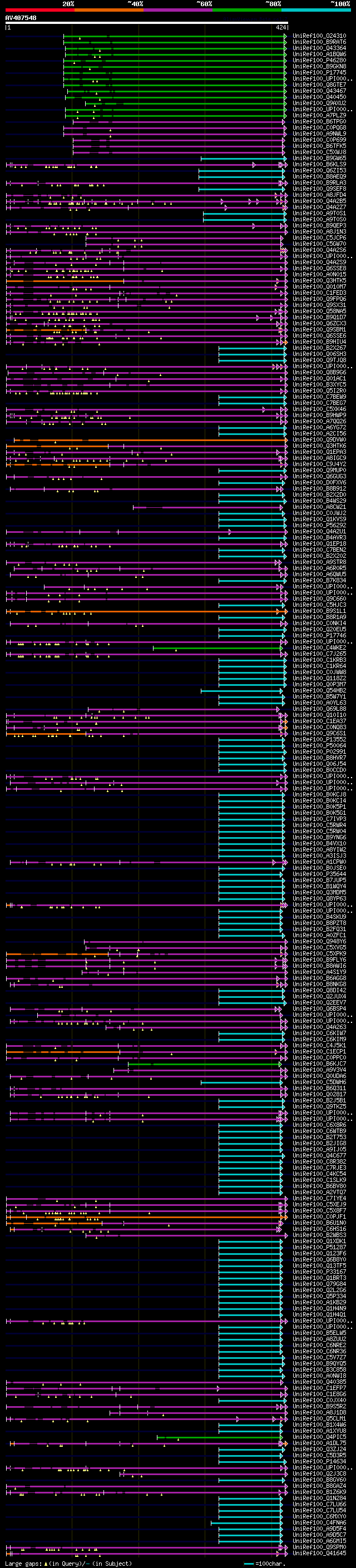Click the green arrowhead ending the UniRef100_O24310 alignment
The image size is (356, 1568).
285,36
